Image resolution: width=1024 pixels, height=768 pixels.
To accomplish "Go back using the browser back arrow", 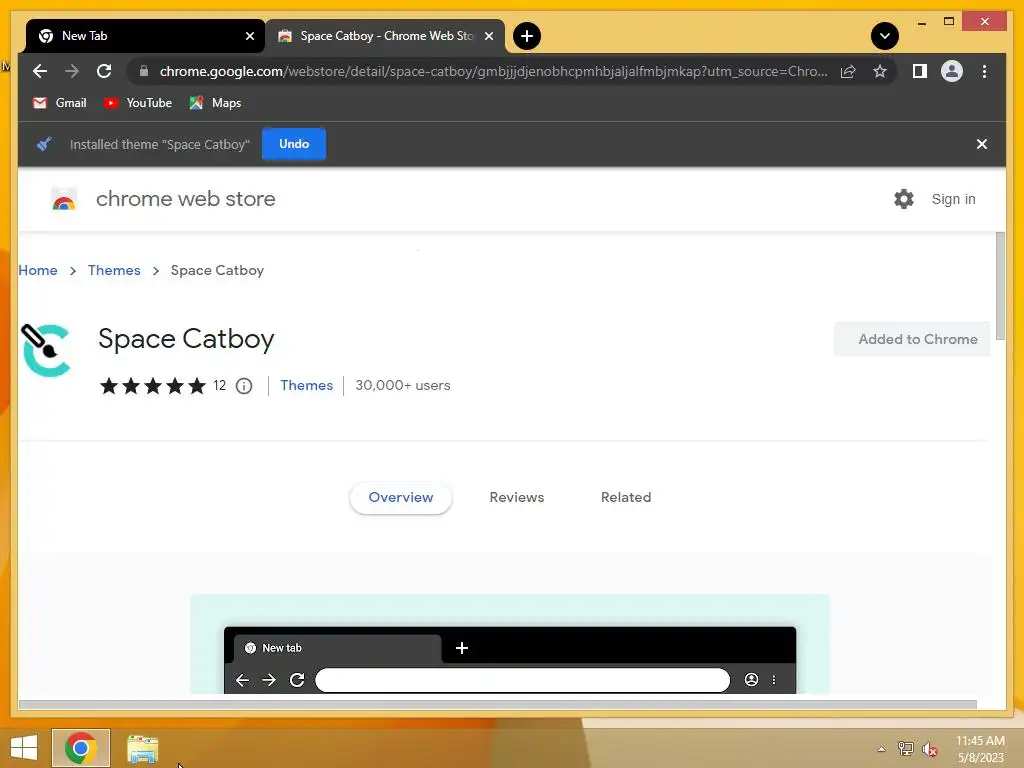I will pyautogui.click(x=40, y=71).
